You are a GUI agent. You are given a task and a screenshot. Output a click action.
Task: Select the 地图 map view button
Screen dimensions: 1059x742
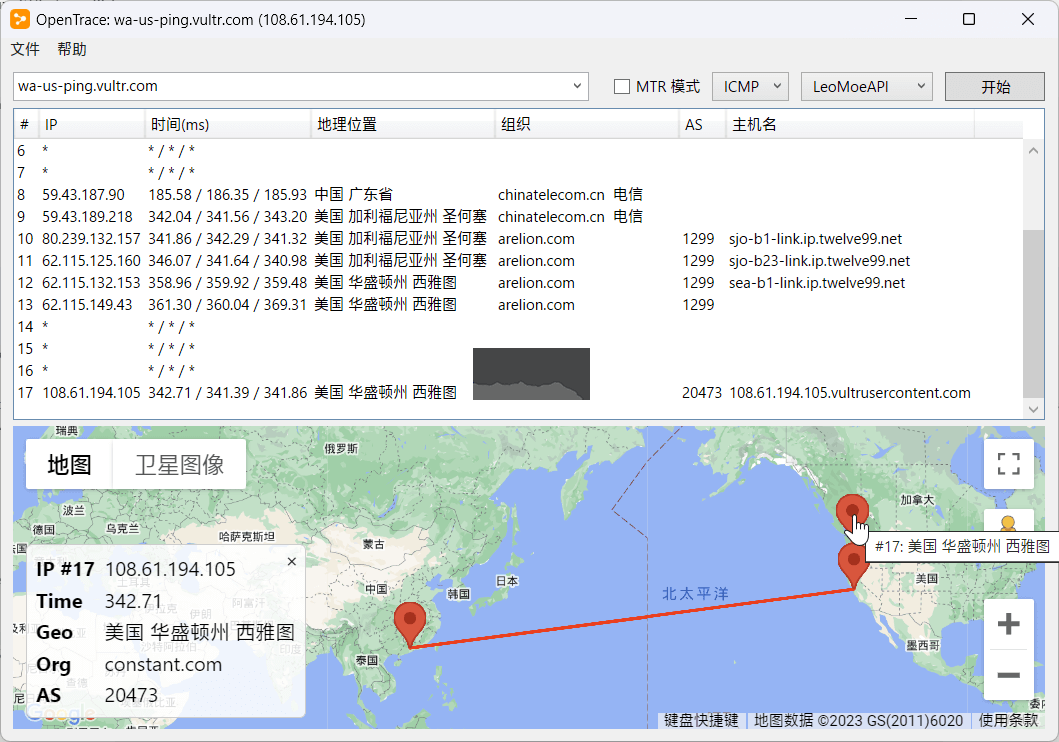point(70,465)
